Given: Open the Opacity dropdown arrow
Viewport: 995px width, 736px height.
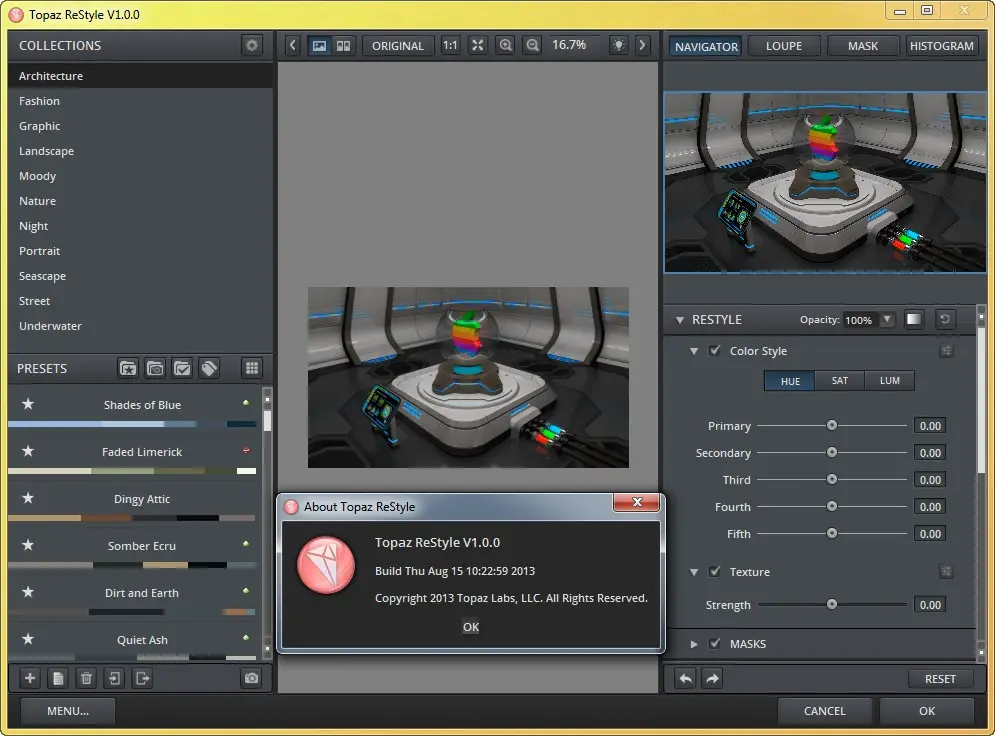Looking at the screenshot, I should [x=887, y=319].
